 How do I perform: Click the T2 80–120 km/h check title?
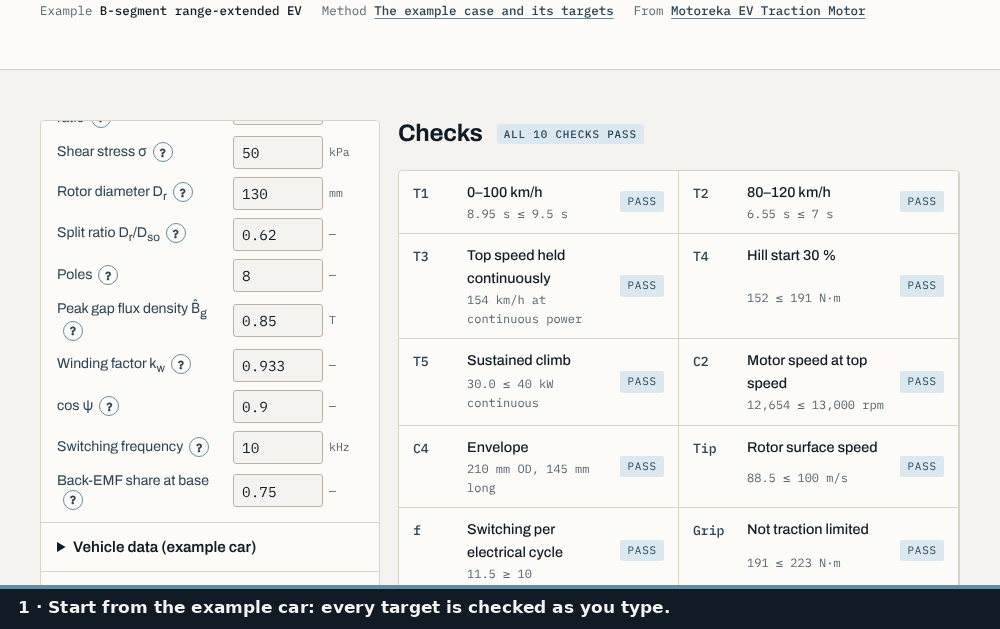point(788,192)
